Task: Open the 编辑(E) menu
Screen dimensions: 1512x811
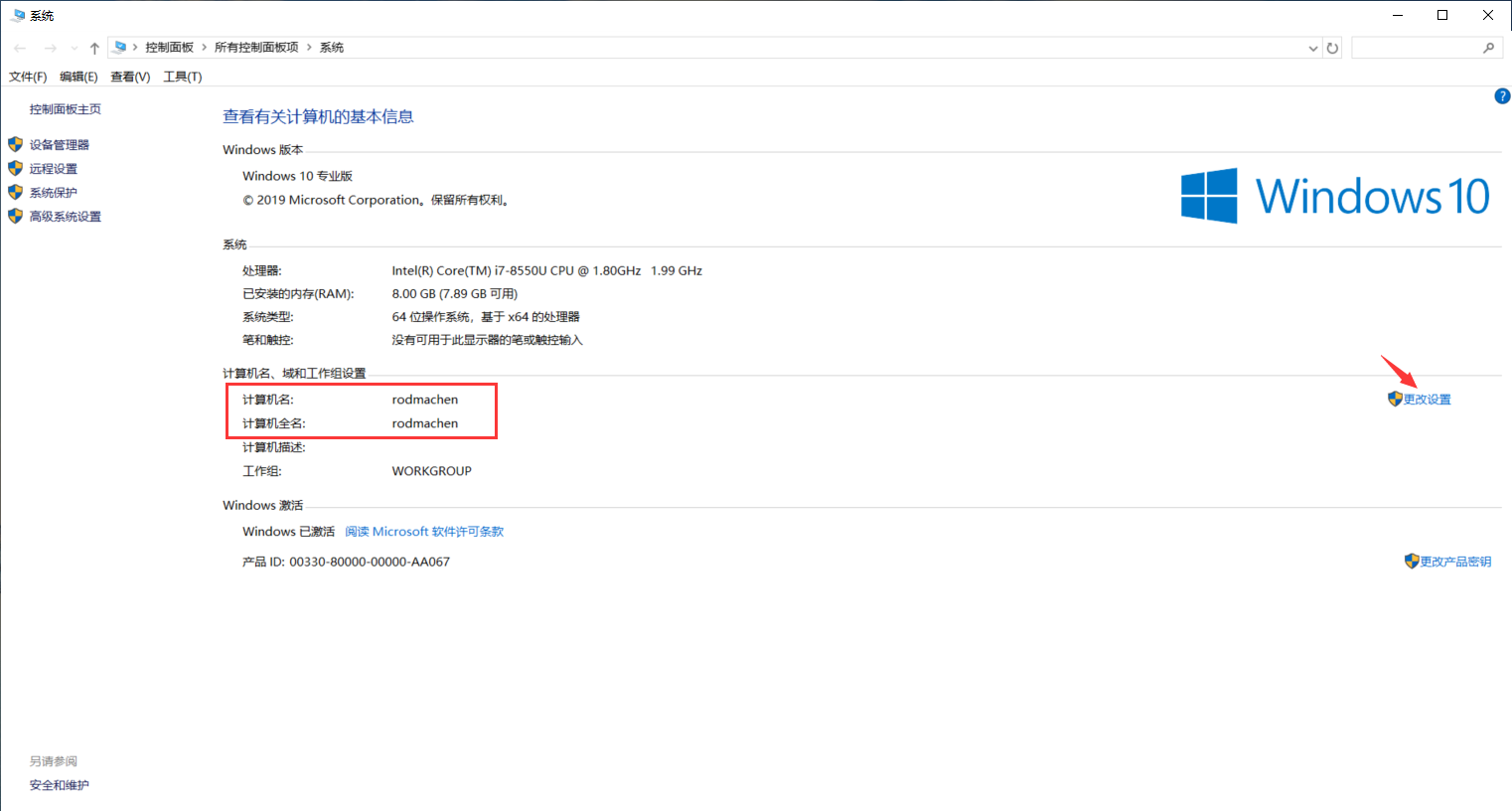Action: (78, 77)
